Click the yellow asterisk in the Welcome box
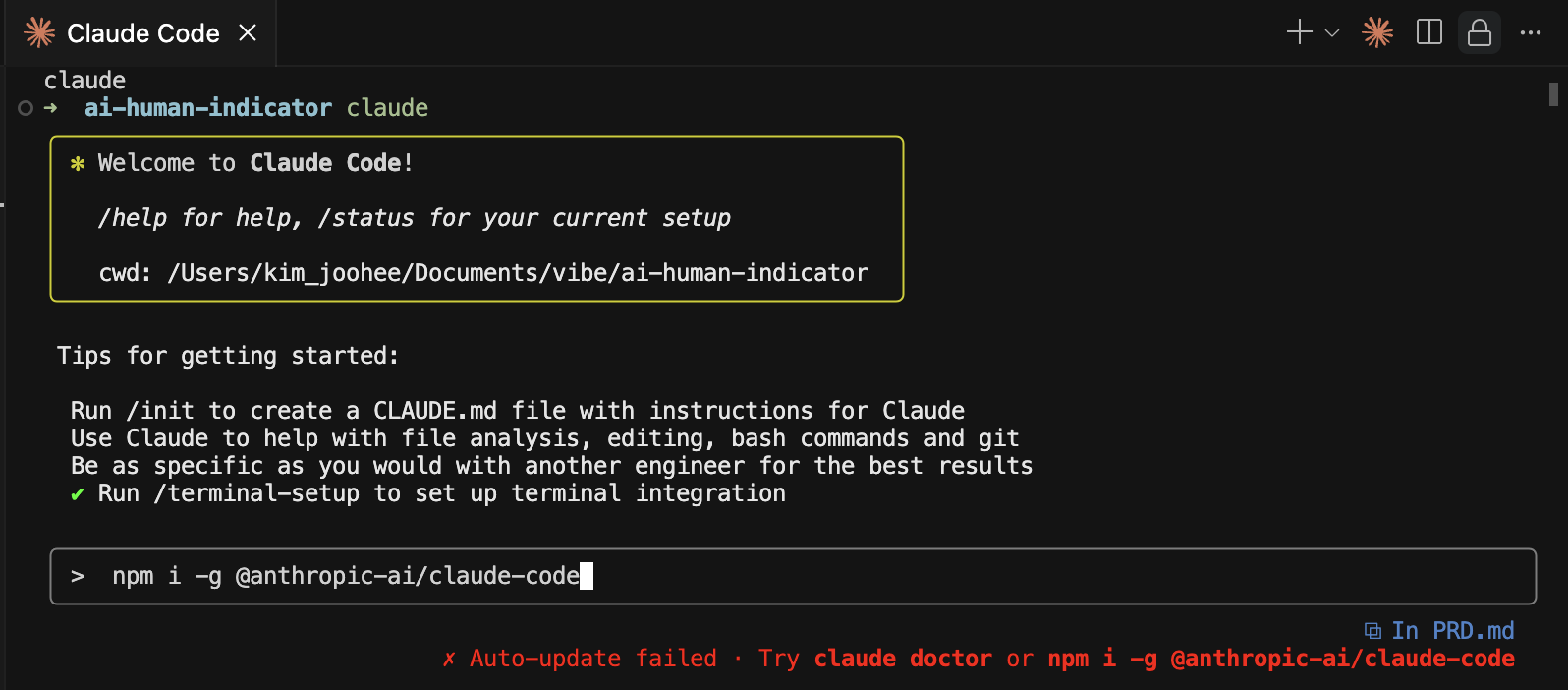 (78, 164)
